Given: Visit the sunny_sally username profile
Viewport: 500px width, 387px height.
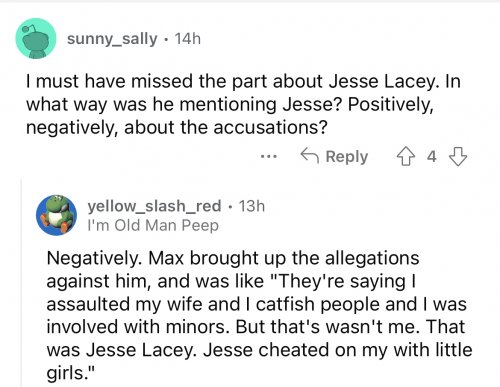Looking at the screenshot, I should pos(112,39).
